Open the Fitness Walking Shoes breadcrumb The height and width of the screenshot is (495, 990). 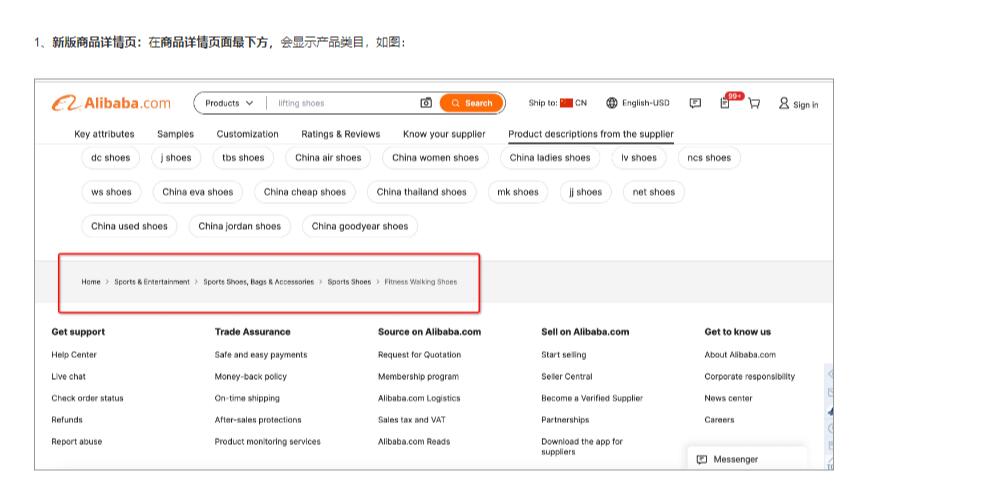click(x=420, y=282)
